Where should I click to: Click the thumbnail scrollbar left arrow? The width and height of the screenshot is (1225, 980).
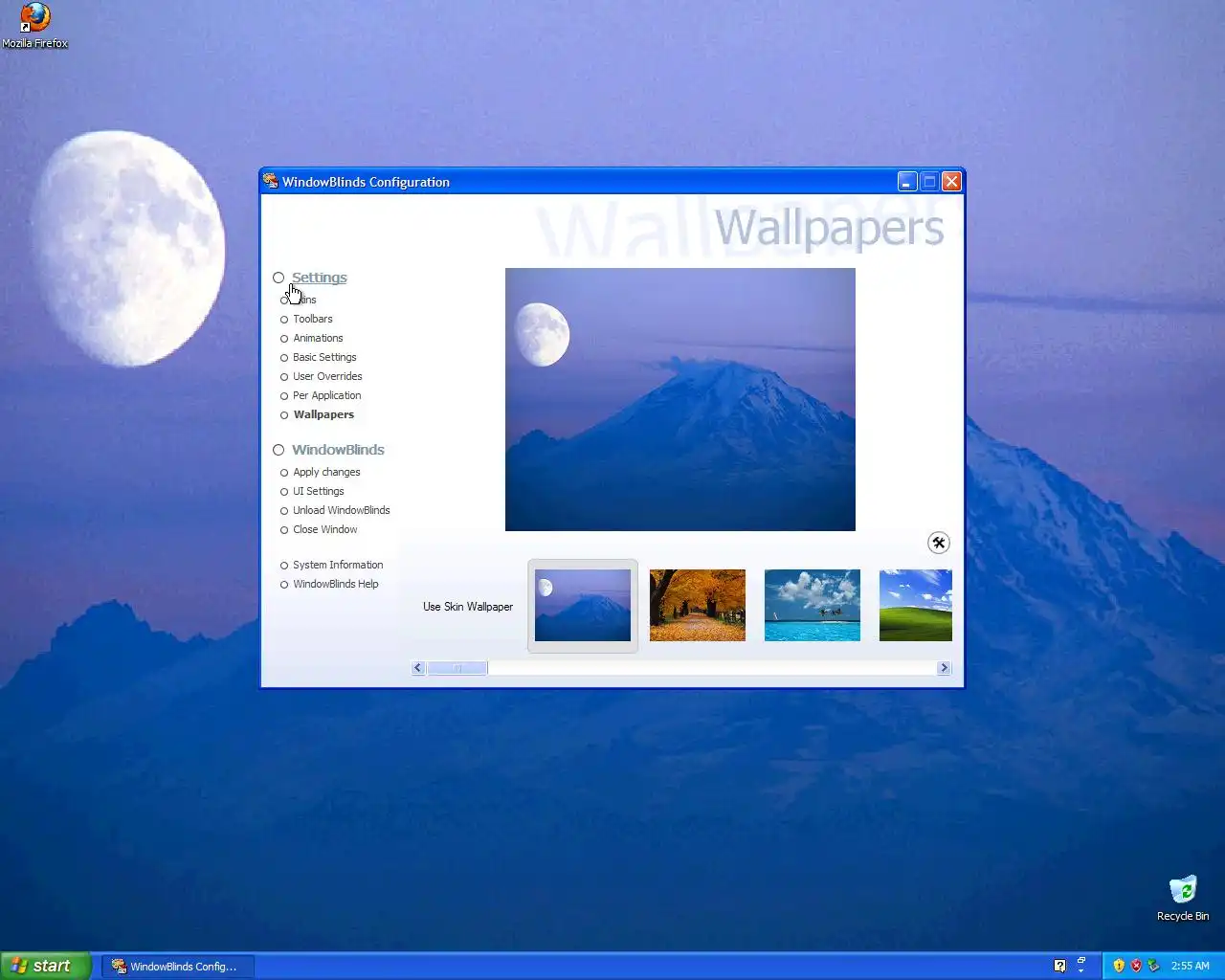418,668
